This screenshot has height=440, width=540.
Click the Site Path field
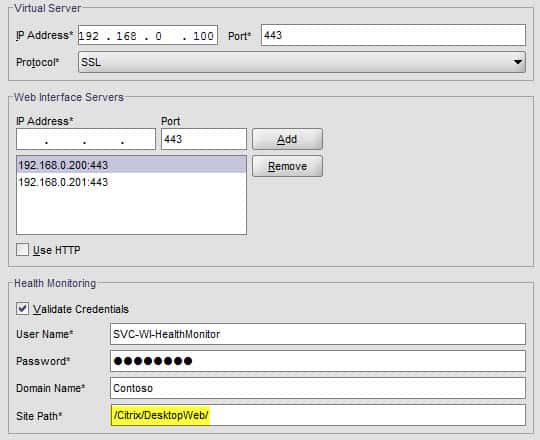click(x=318, y=415)
